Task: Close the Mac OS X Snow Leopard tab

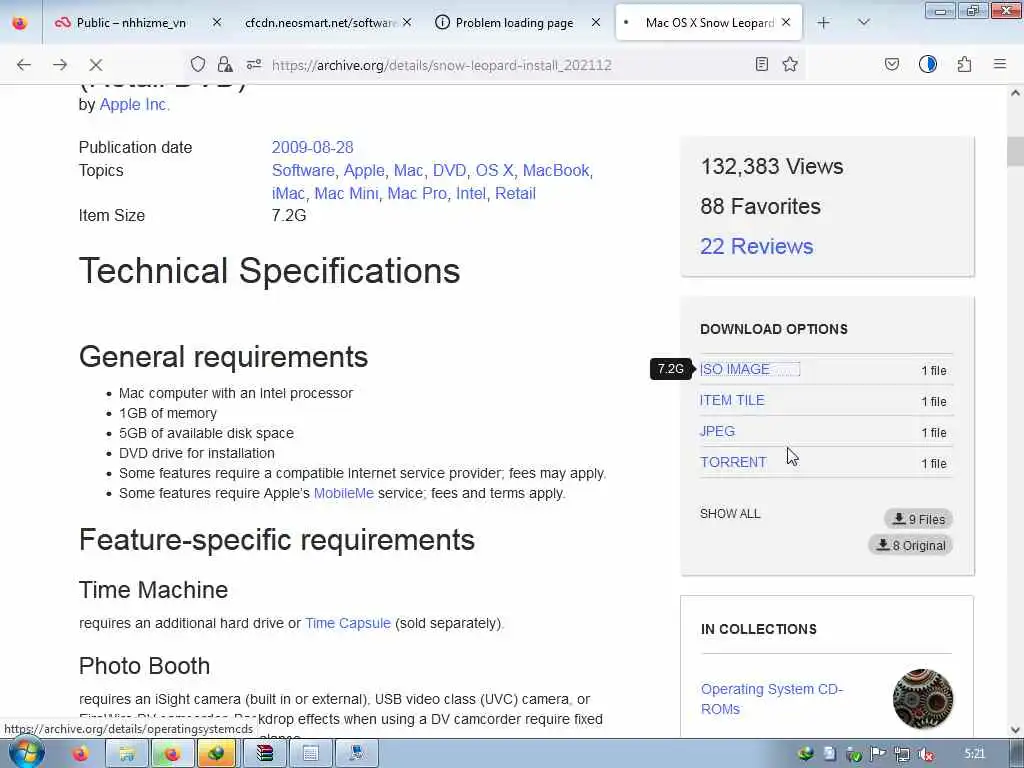Action: coord(786,23)
